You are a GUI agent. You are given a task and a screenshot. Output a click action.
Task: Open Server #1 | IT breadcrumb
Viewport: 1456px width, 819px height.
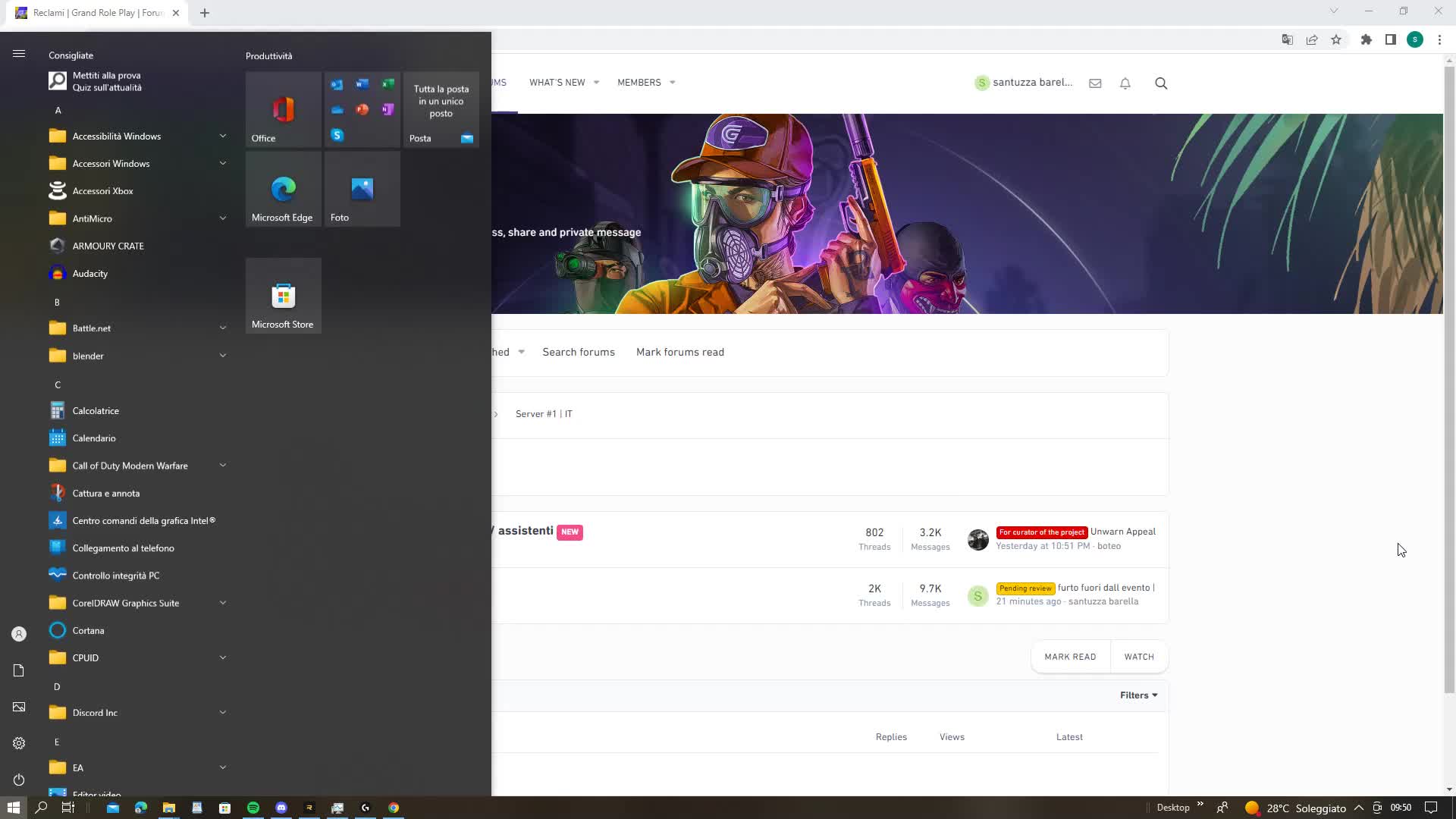[544, 414]
